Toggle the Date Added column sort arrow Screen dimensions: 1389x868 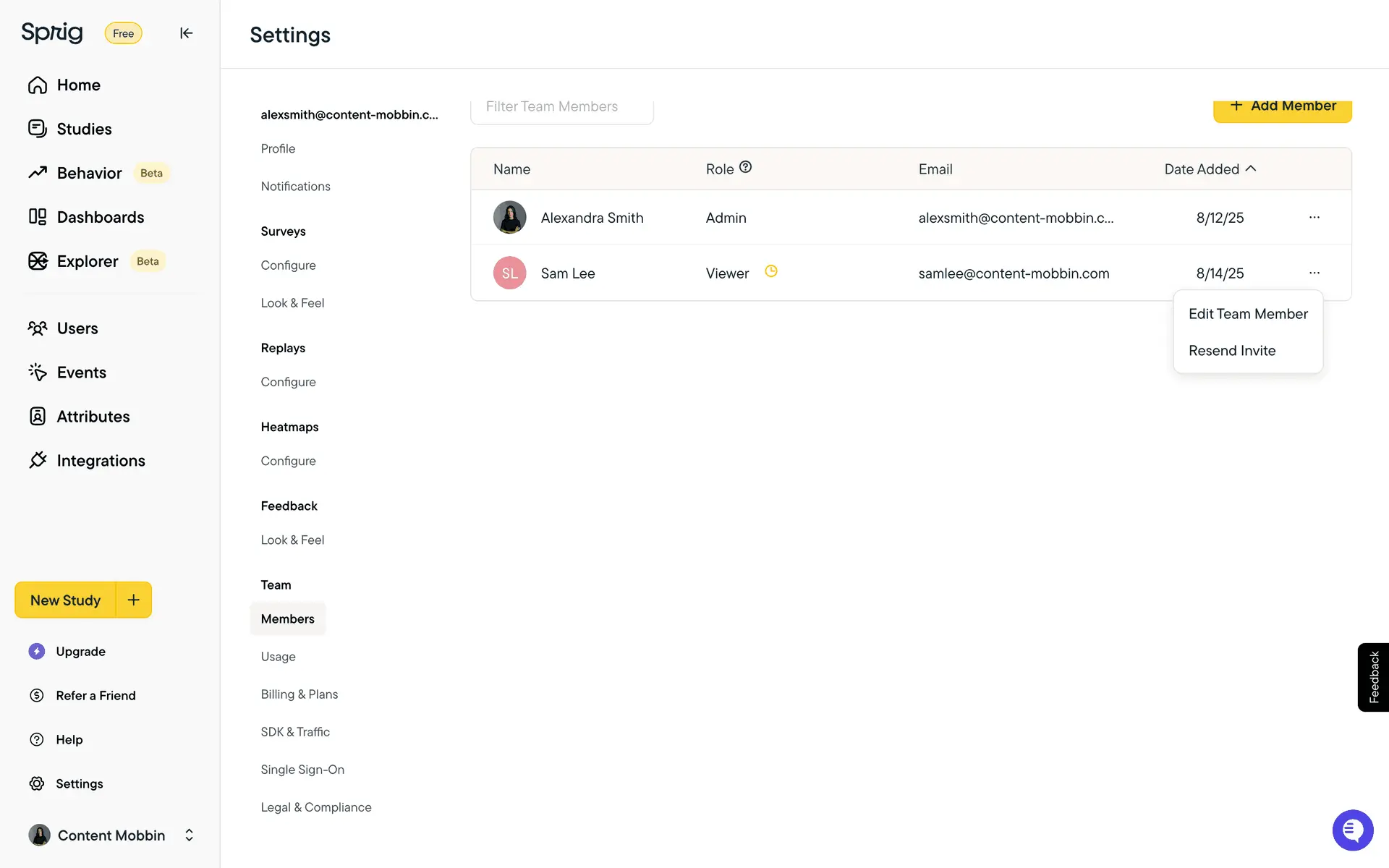1251,168
